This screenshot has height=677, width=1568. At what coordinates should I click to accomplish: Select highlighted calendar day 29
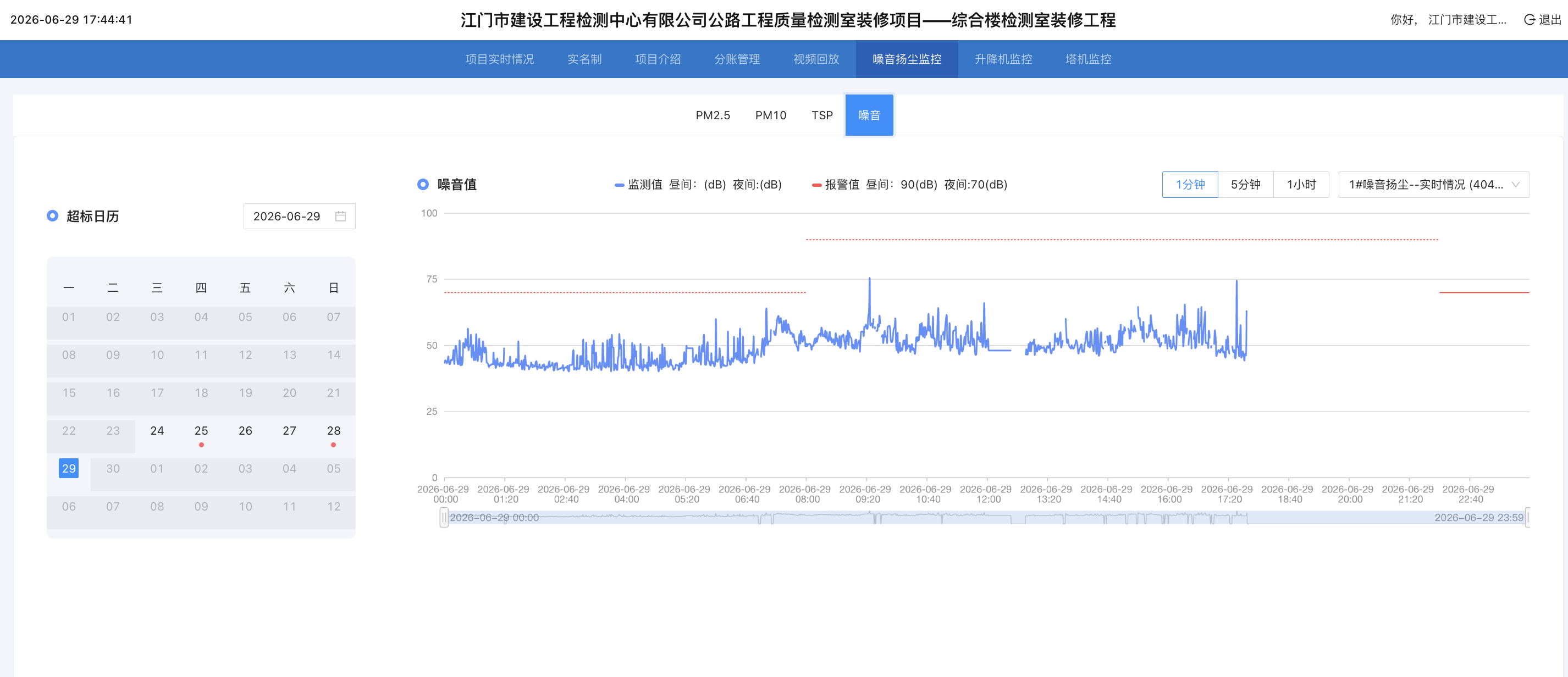pyautogui.click(x=69, y=468)
